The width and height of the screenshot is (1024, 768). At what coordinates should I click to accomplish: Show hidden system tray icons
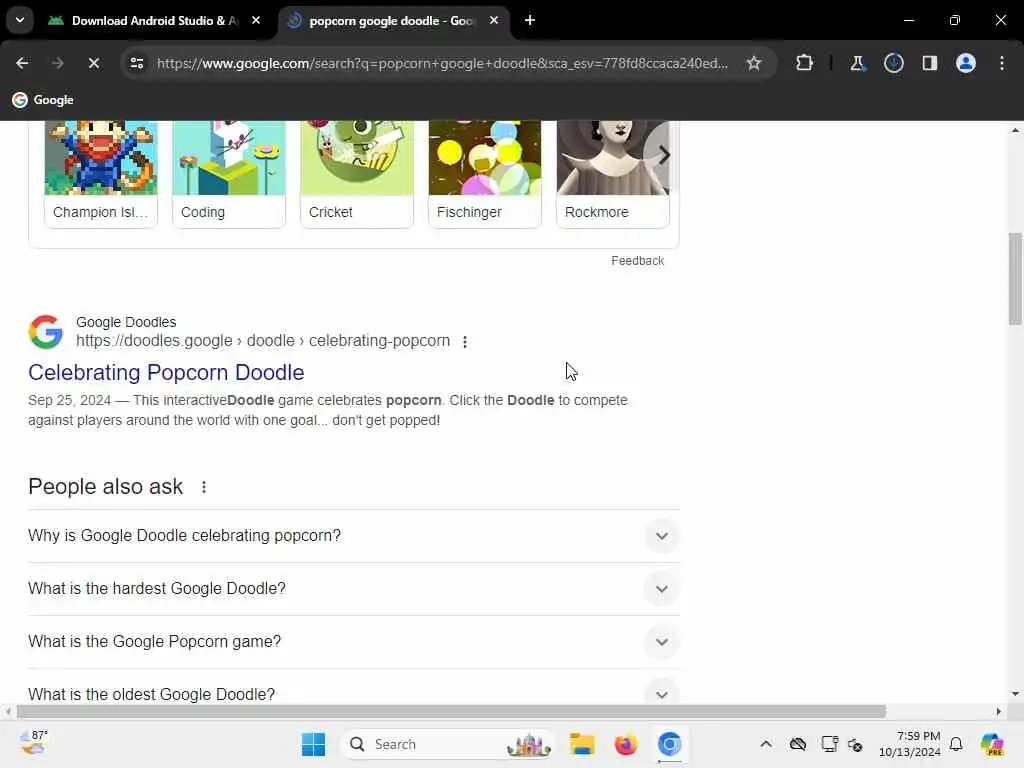click(766, 744)
